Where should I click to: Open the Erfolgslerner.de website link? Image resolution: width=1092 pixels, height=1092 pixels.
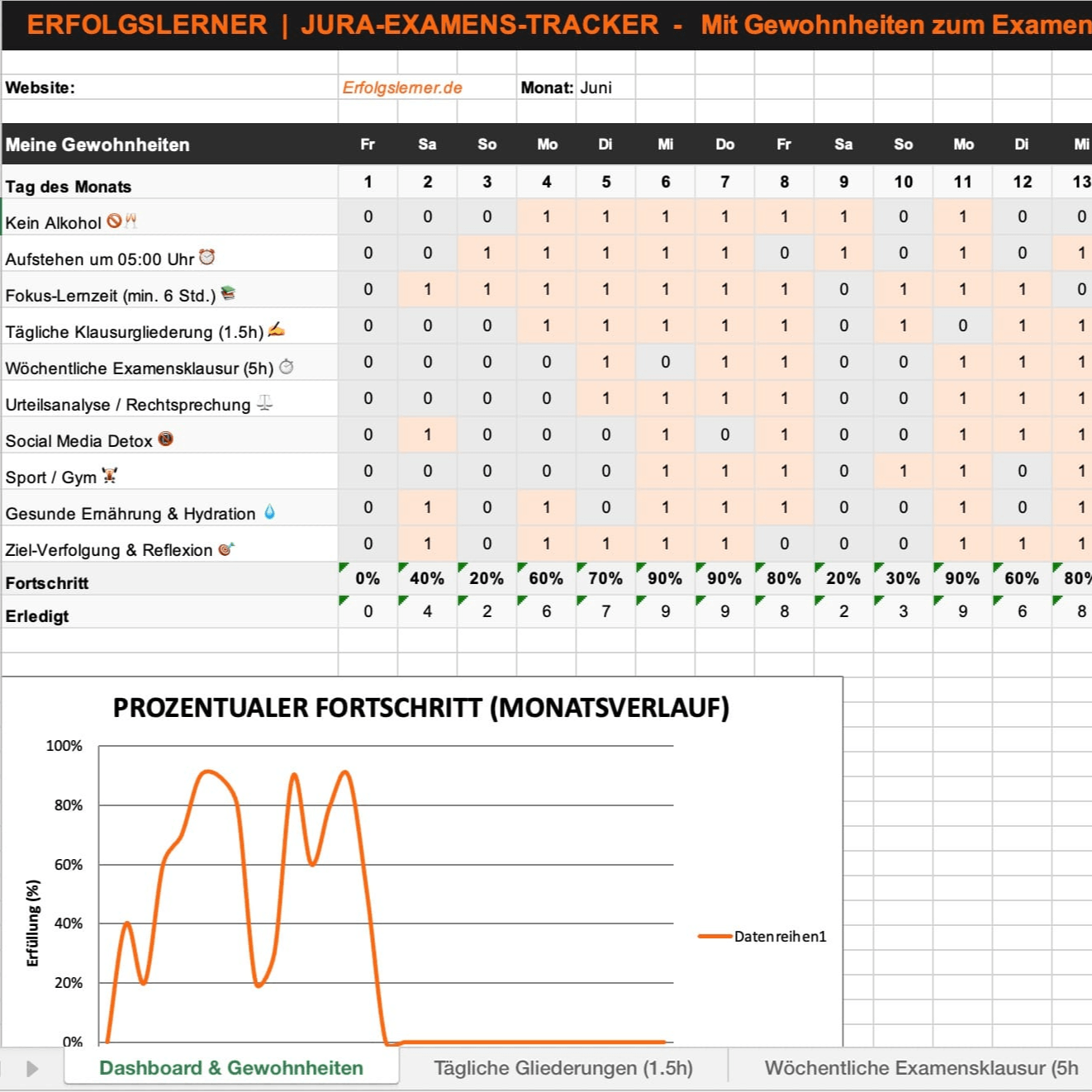(x=402, y=88)
